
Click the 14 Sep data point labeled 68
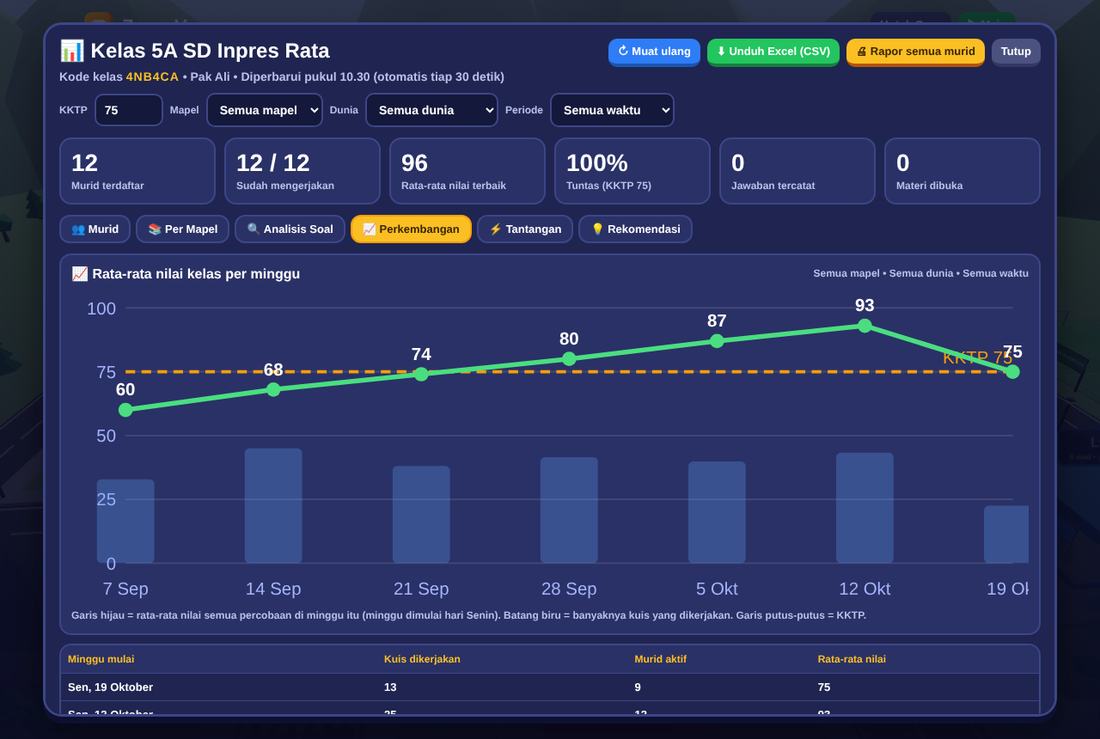point(274,390)
